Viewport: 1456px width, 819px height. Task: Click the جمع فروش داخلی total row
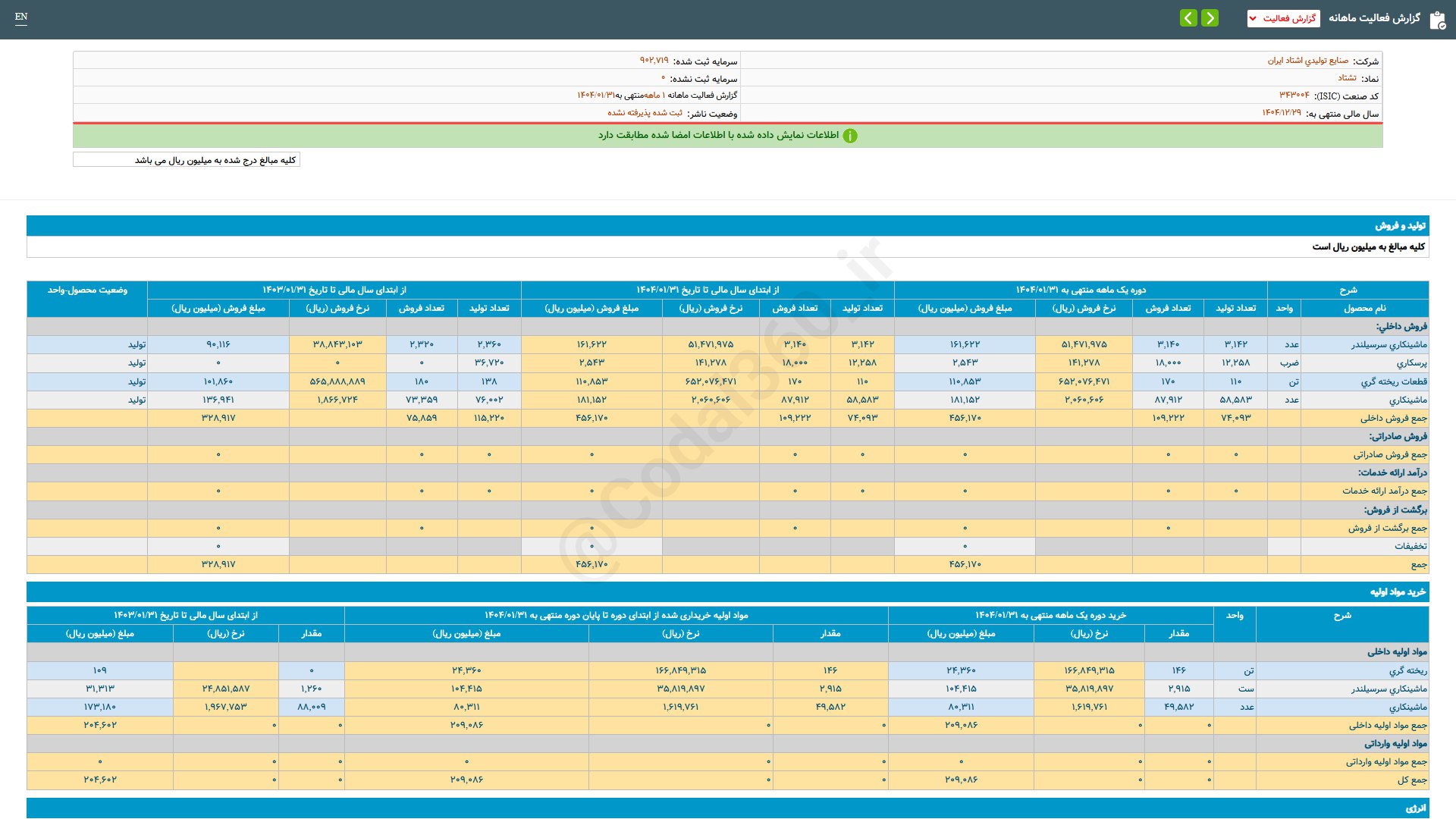point(1393,419)
